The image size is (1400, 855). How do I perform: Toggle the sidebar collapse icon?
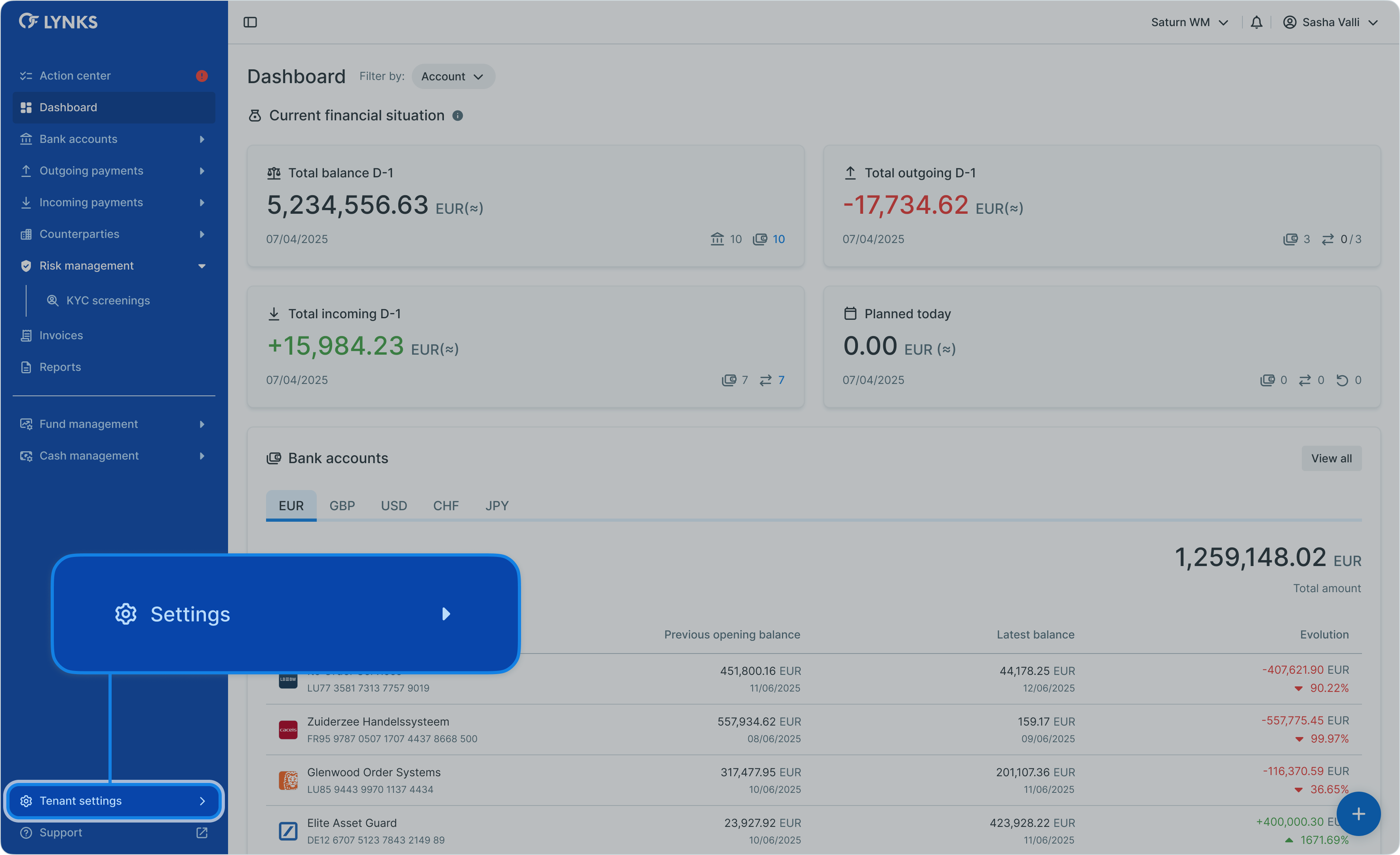click(250, 22)
